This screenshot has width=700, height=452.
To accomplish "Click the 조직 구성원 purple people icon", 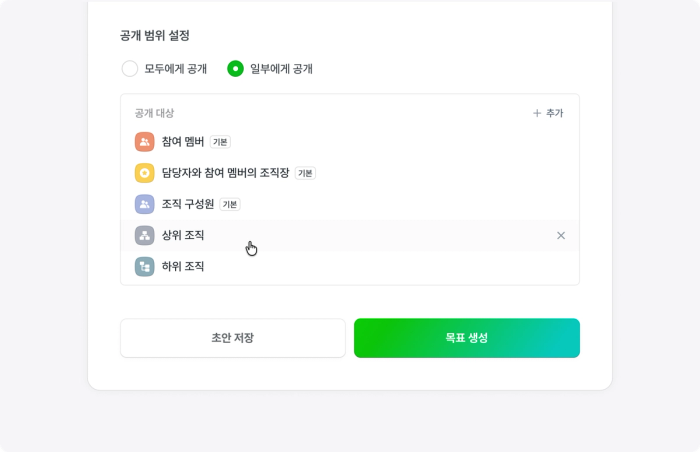I will point(144,204).
